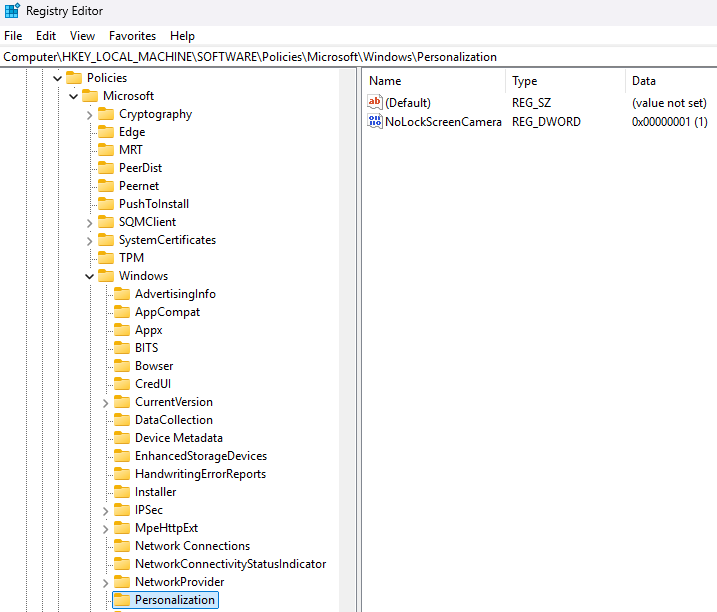Screen dimensions: 717x612
Task: Click the Cryptography folder icon
Action: 106,113
